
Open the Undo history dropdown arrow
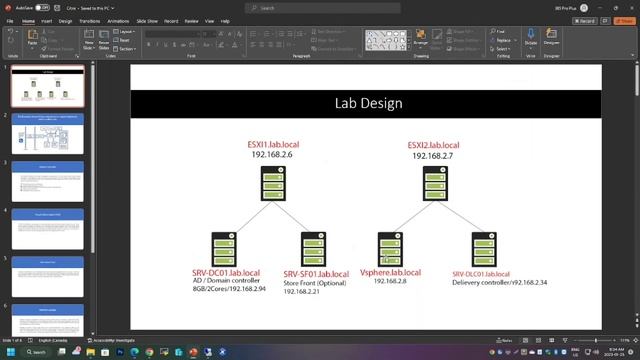pyautogui.click(x=17, y=31)
